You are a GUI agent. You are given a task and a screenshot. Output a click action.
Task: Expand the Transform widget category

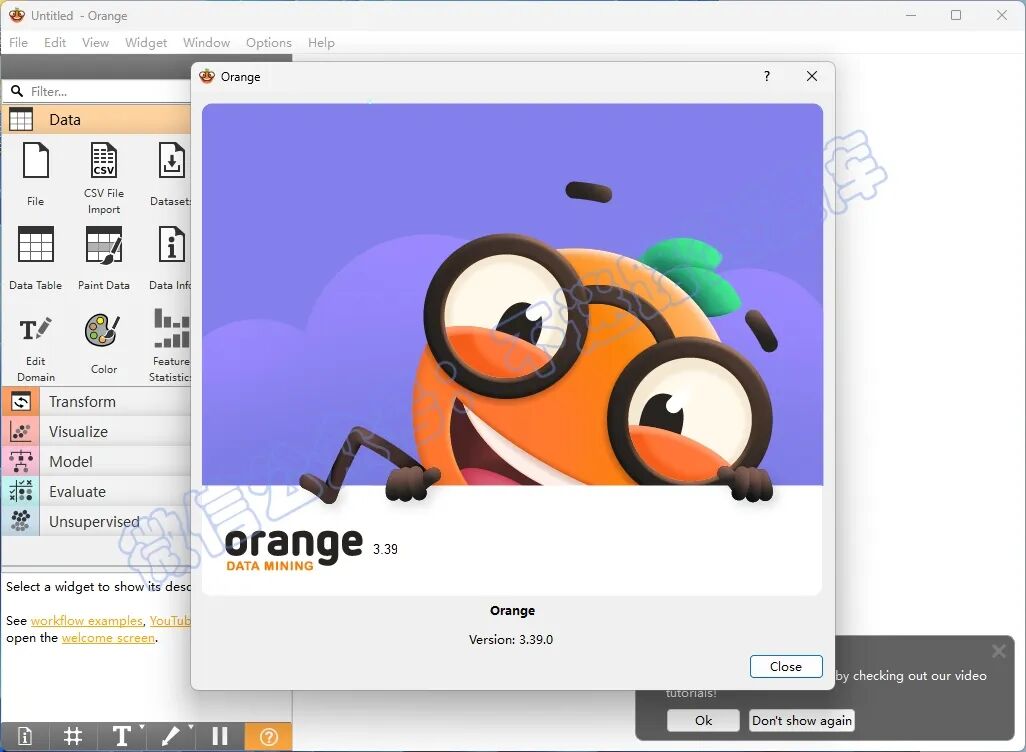coord(96,401)
